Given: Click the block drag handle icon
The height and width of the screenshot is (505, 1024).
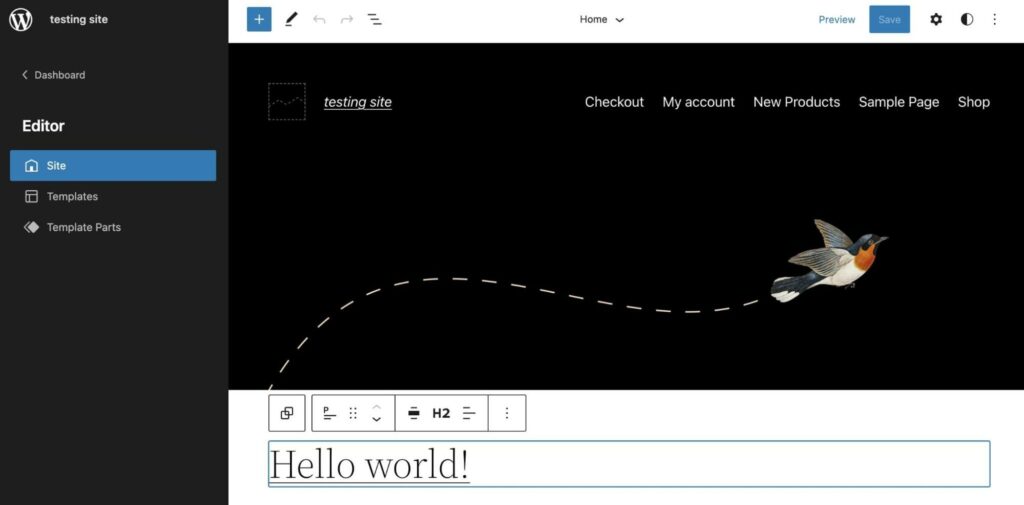Looking at the screenshot, I should point(353,413).
